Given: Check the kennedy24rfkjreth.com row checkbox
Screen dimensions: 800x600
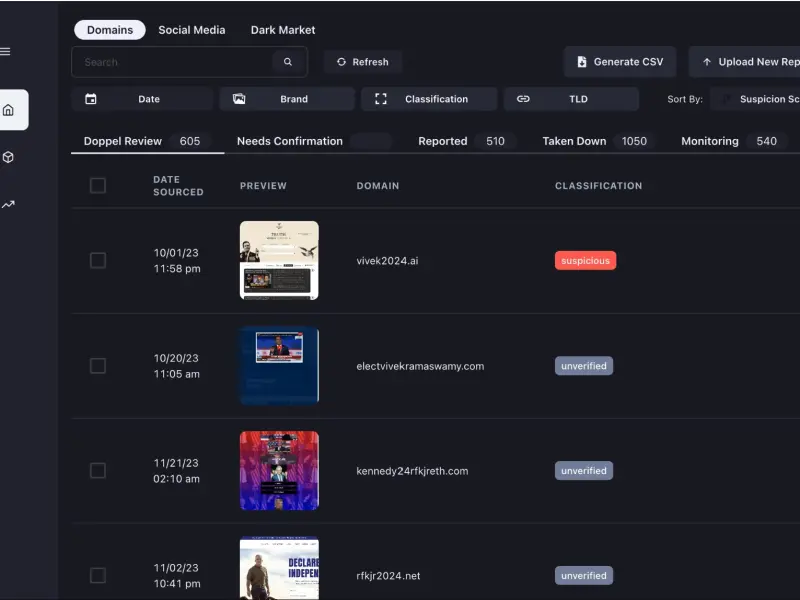Looking at the screenshot, I should pyautogui.click(x=98, y=470).
